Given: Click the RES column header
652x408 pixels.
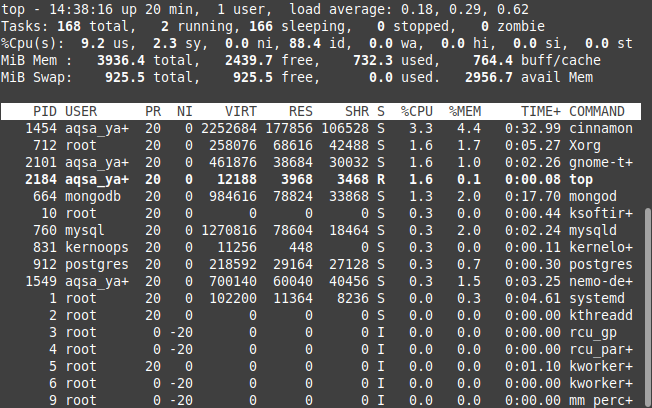Looking at the screenshot, I should click(x=301, y=111).
